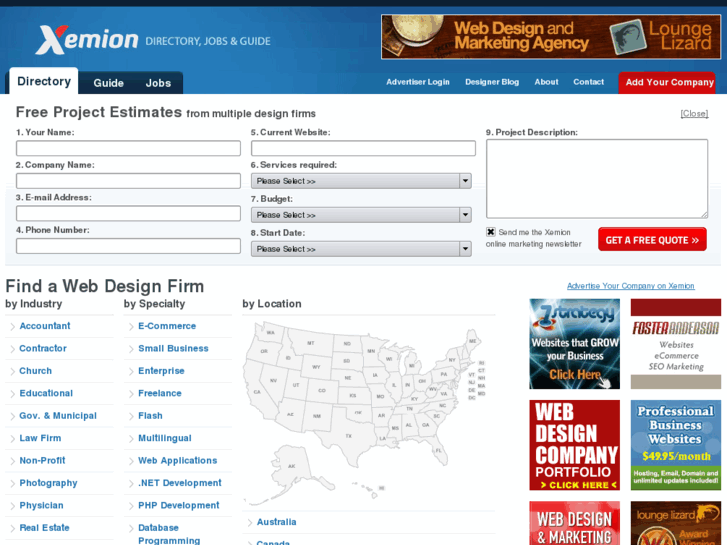
Task: Select Gov. & Municipal industry
Action: 58,416
